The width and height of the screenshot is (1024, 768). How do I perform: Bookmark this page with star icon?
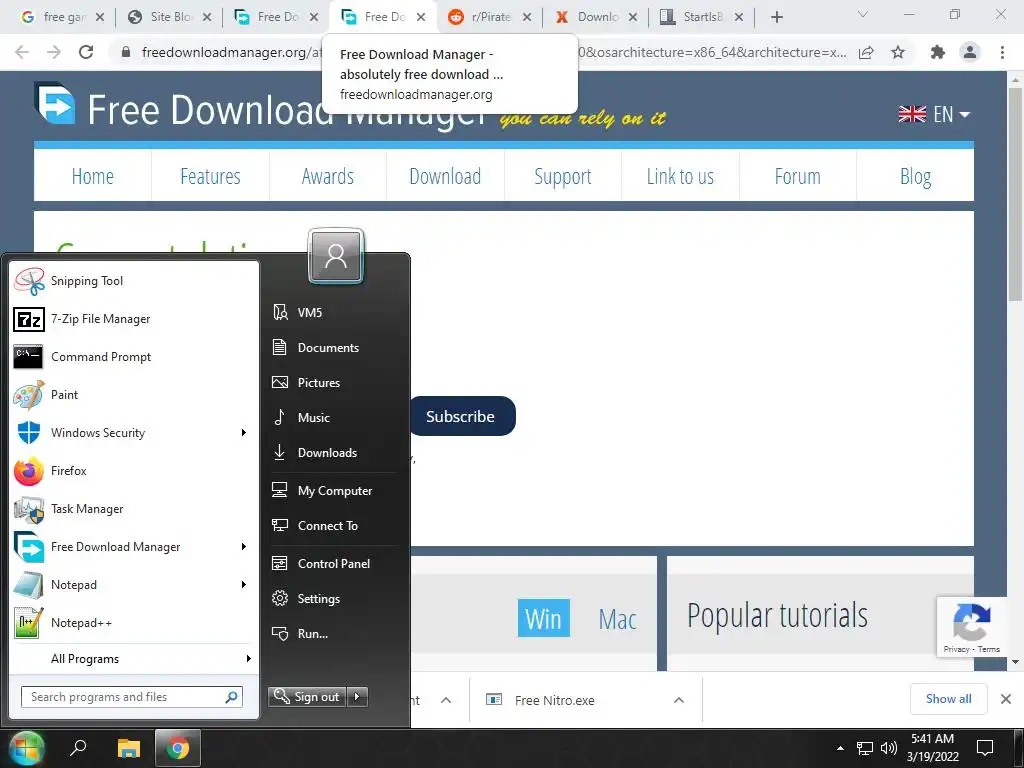[898, 52]
